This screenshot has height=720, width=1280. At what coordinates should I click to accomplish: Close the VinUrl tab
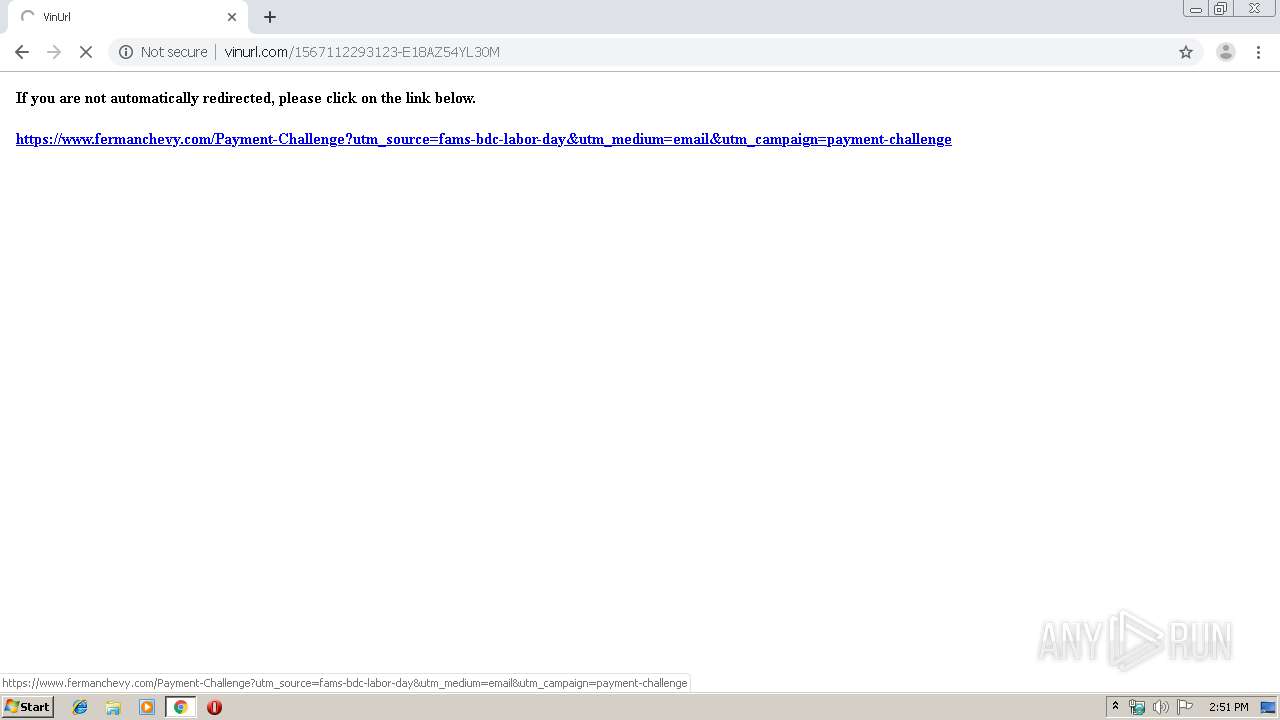tap(232, 17)
